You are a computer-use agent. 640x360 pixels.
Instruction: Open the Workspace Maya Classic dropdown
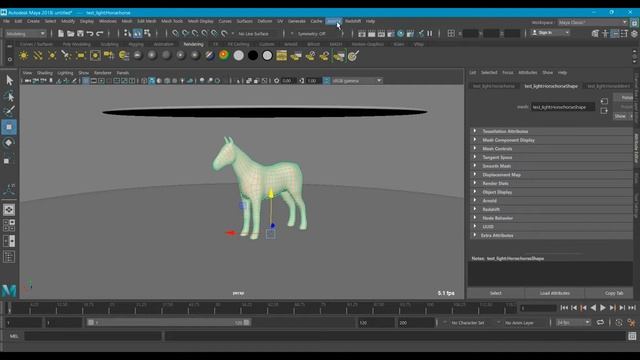point(593,22)
